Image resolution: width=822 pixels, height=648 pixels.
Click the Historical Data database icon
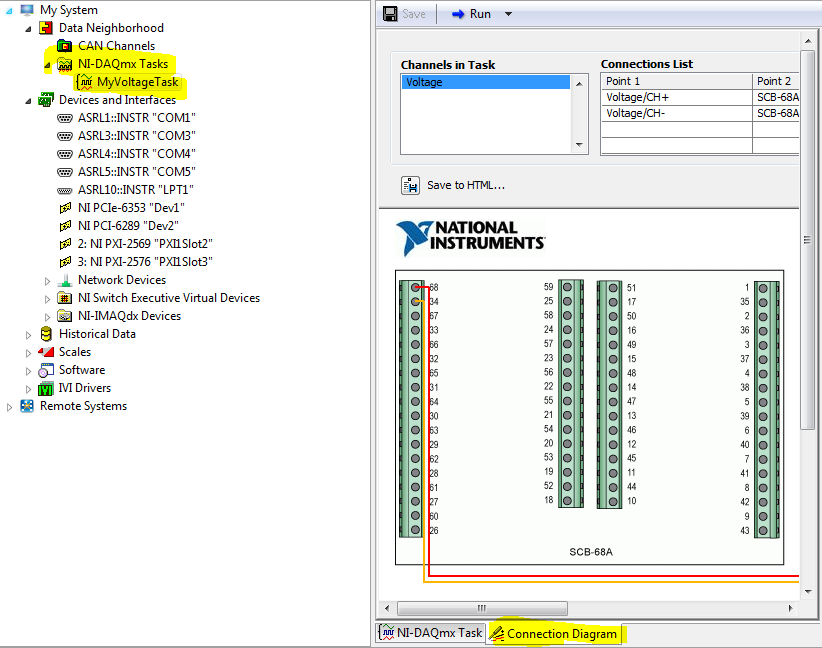click(x=46, y=334)
